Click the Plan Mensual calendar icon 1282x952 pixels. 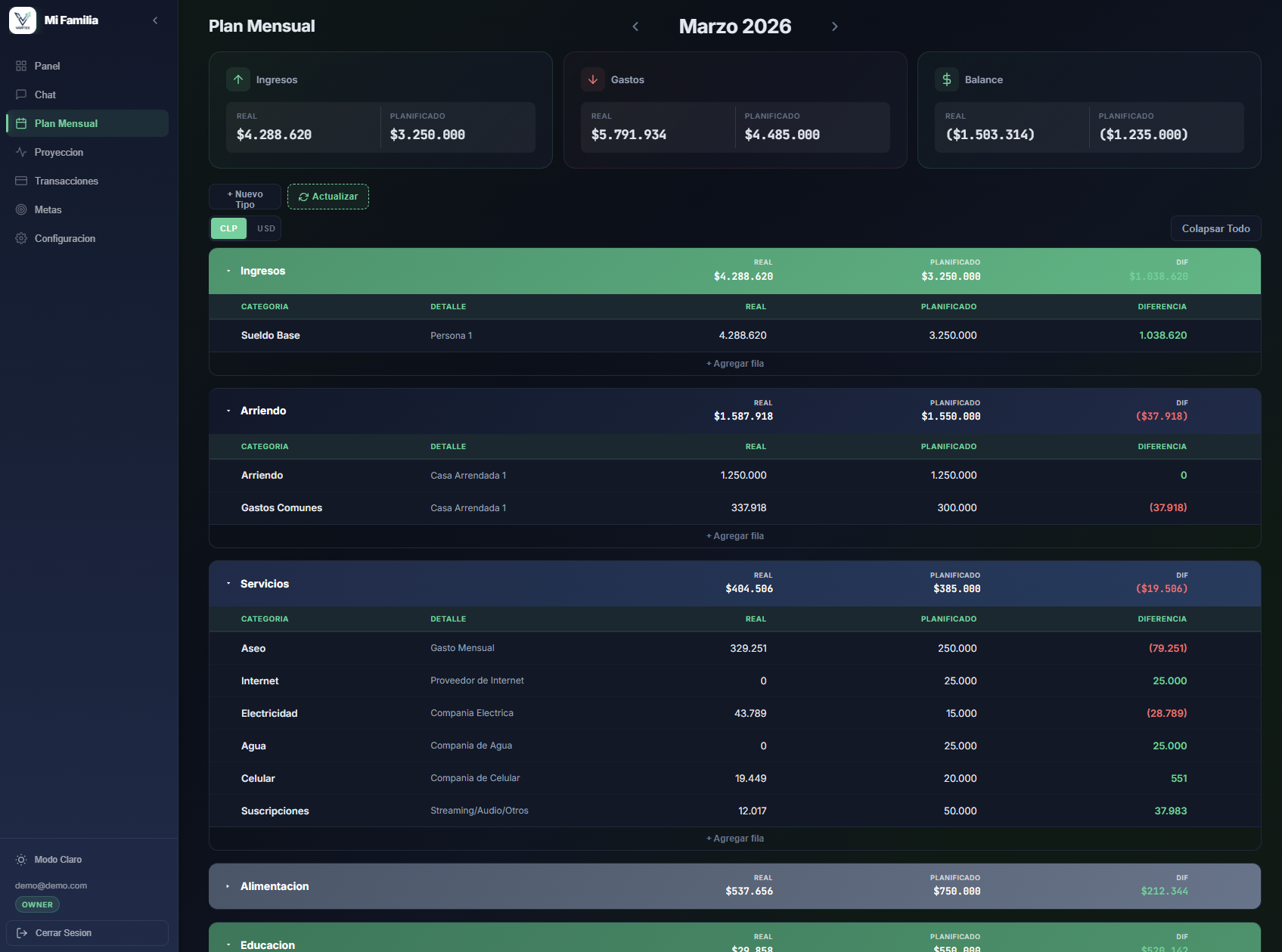pos(21,123)
